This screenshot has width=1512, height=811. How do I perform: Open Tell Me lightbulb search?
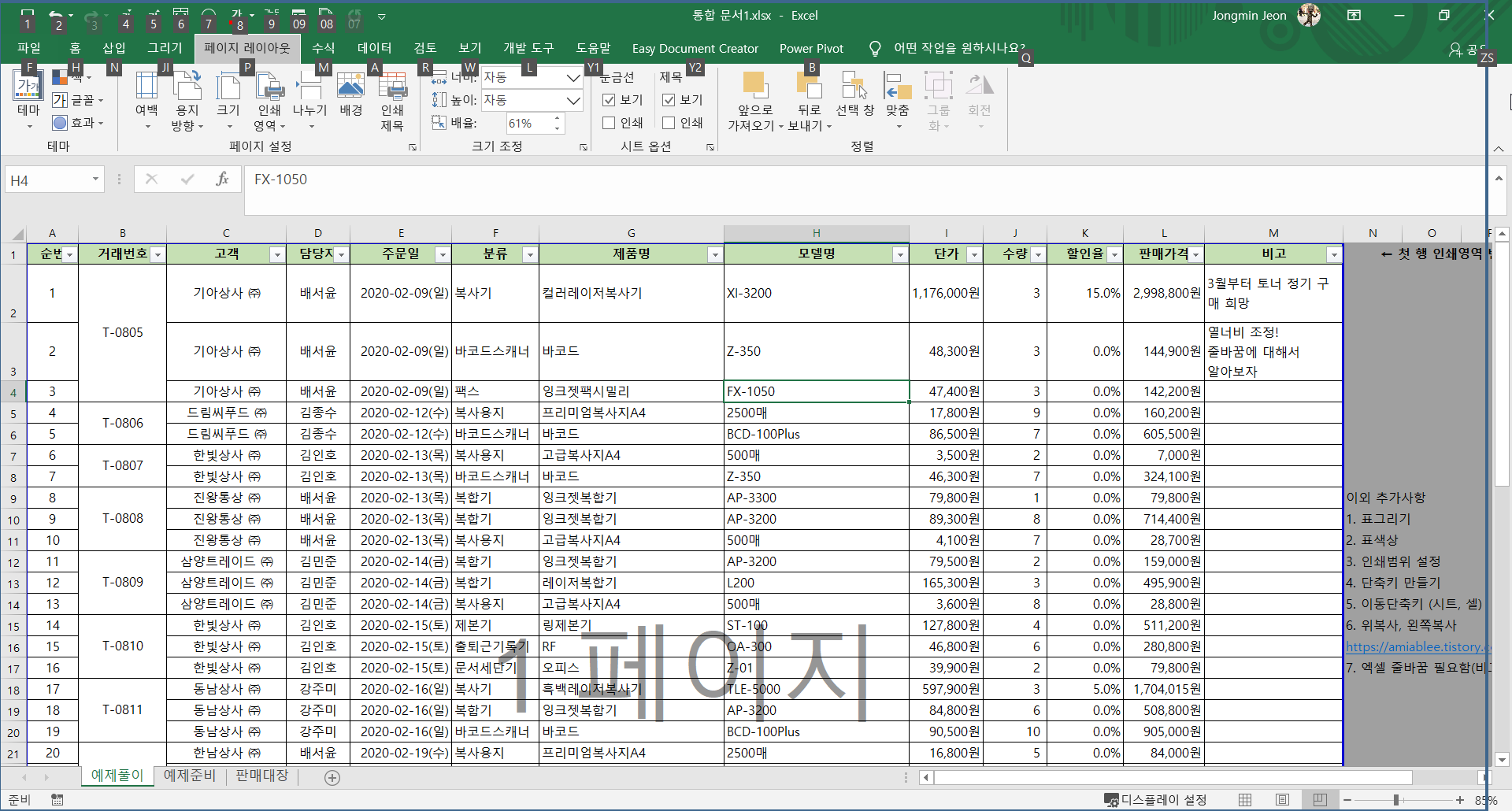click(875, 49)
